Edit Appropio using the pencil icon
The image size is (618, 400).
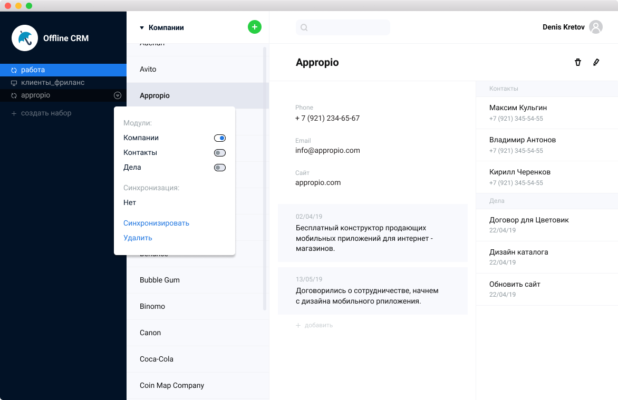pos(596,62)
